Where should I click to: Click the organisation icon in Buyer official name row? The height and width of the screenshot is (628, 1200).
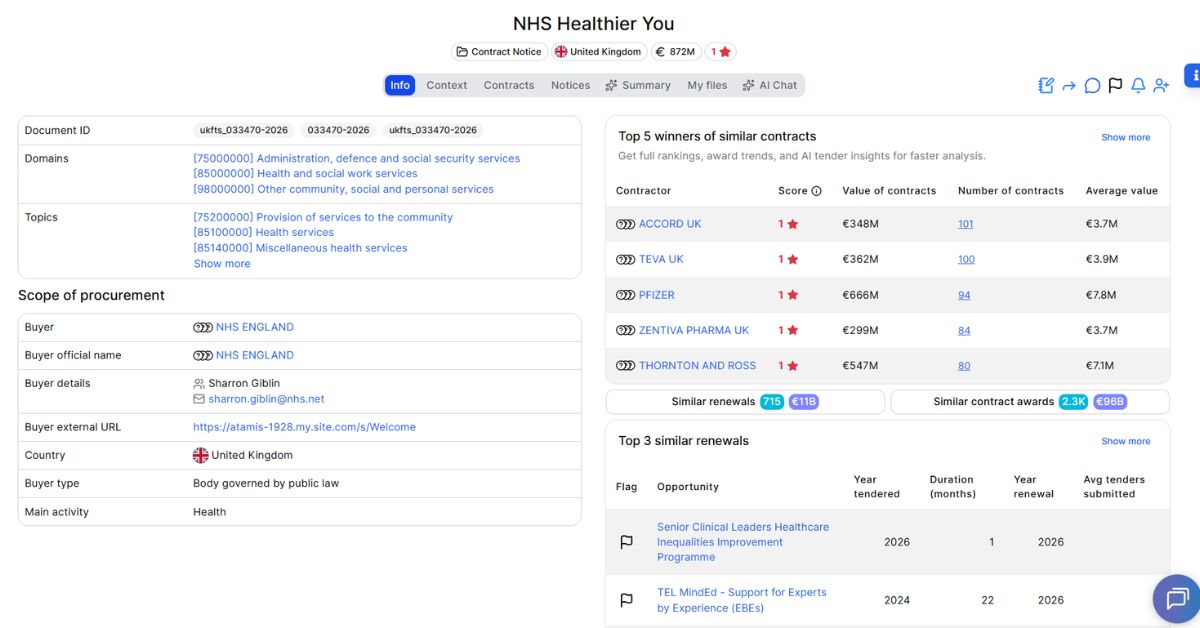point(203,355)
